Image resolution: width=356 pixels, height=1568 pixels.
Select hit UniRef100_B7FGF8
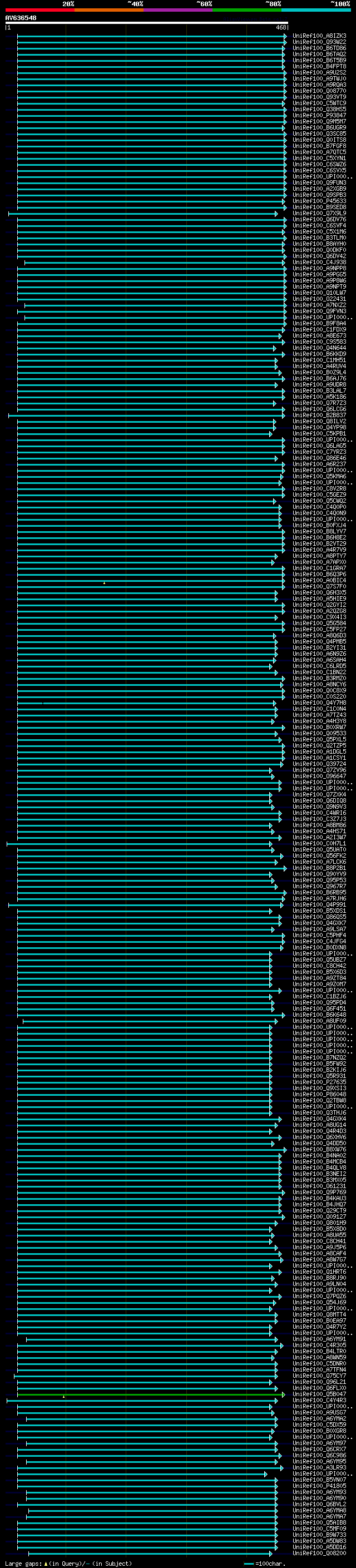(x=319, y=146)
